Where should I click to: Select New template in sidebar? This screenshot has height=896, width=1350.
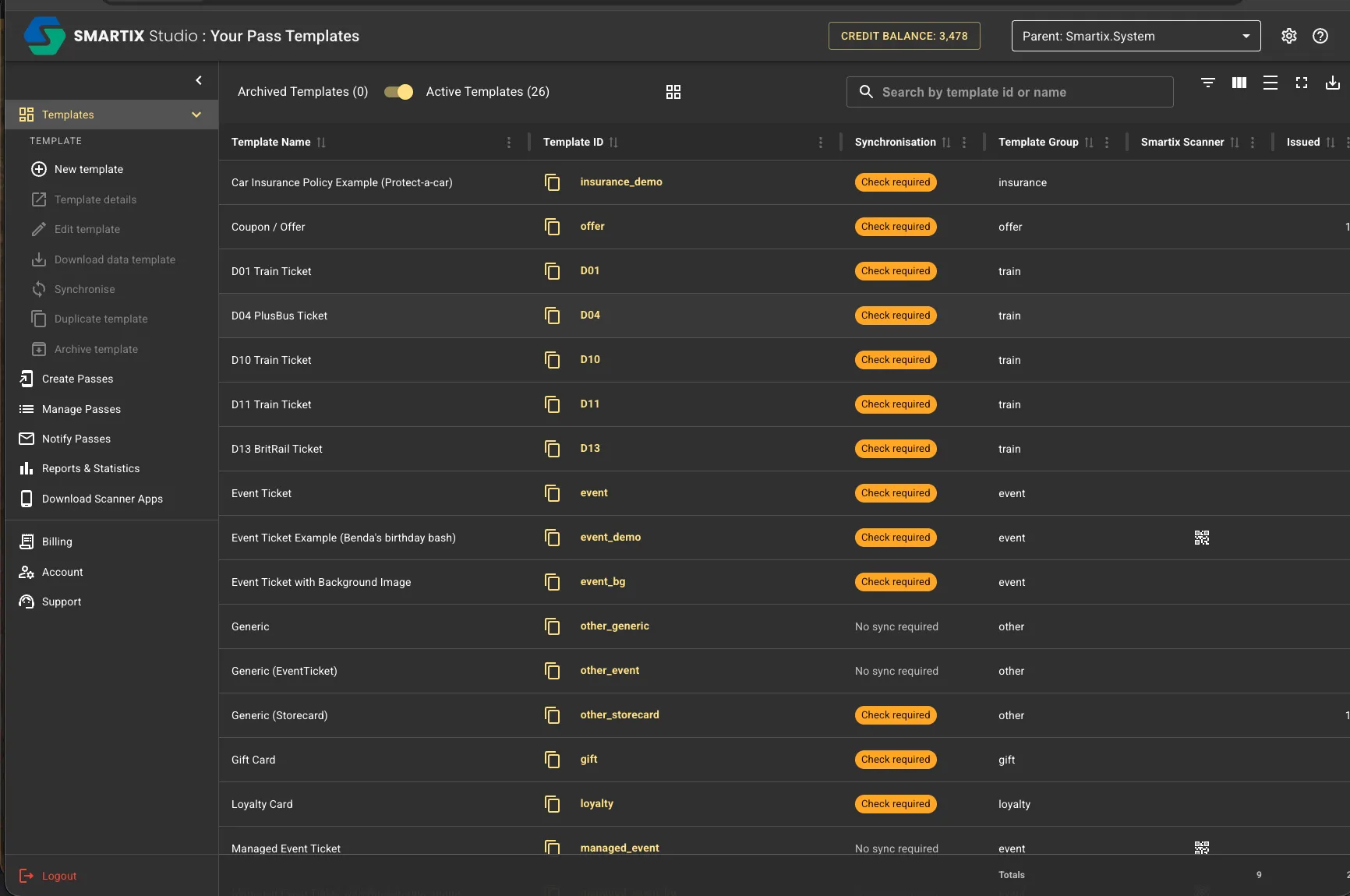[x=89, y=169]
